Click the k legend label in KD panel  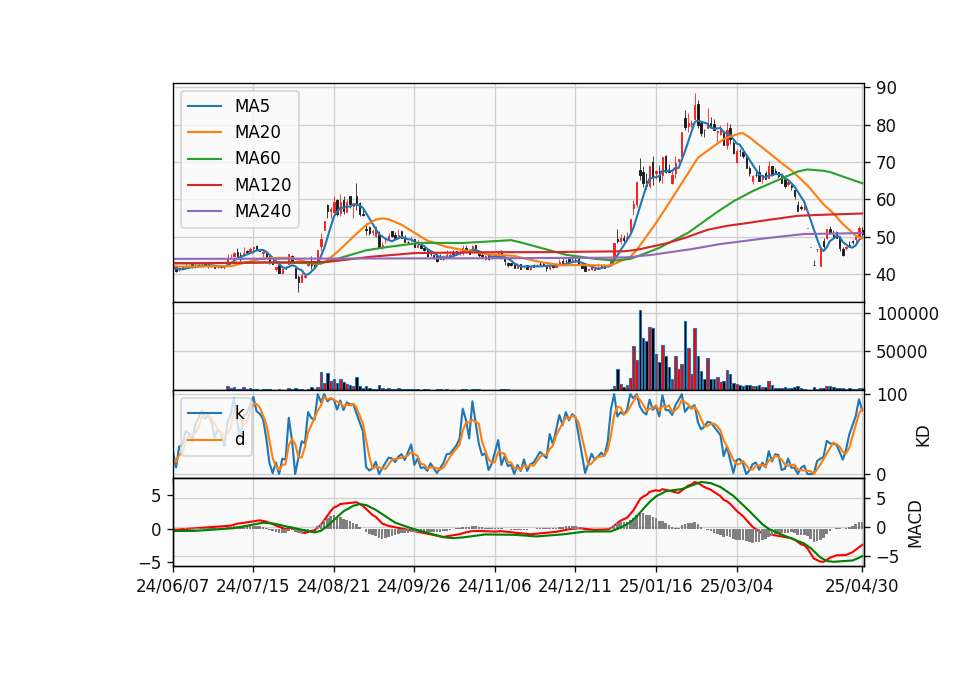click(239, 413)
